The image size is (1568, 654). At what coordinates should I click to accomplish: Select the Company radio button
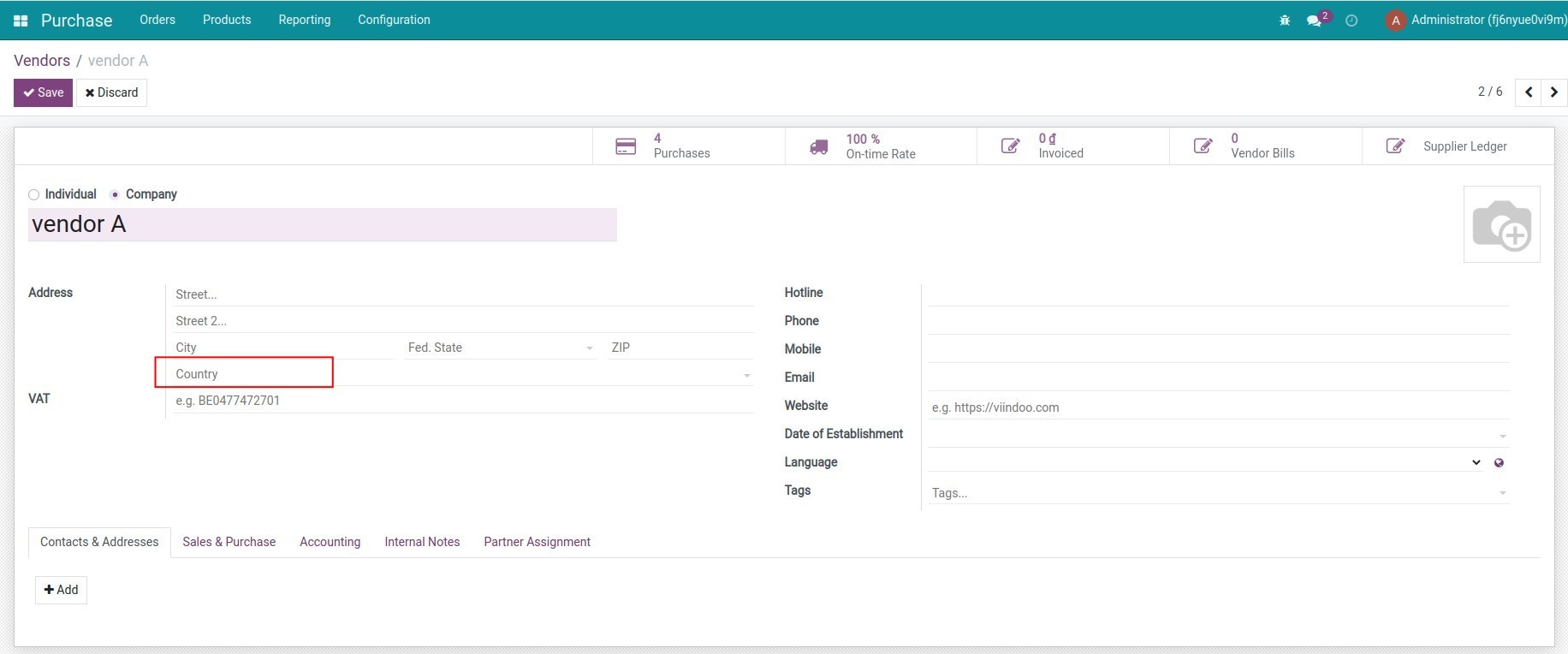115,195
